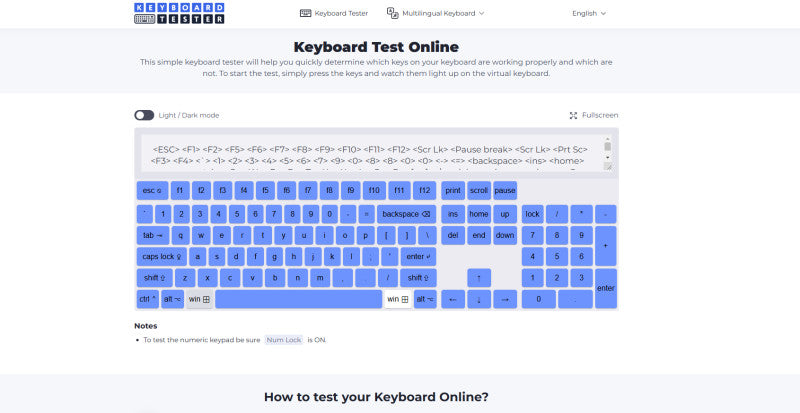
Task: Click the scroll key
Action: tap(479, 190)
